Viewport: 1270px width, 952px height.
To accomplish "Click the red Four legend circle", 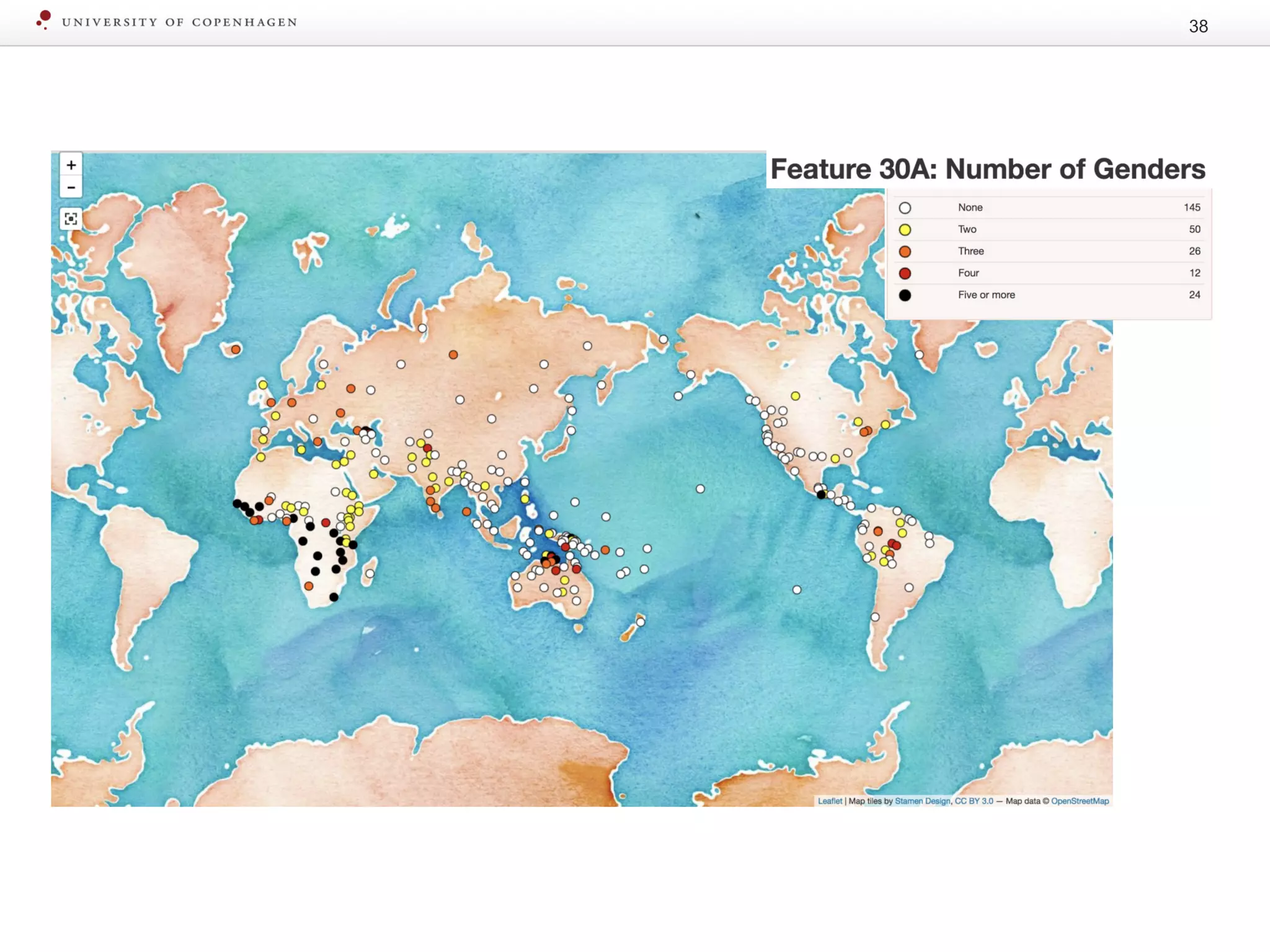I will (905, 273).
